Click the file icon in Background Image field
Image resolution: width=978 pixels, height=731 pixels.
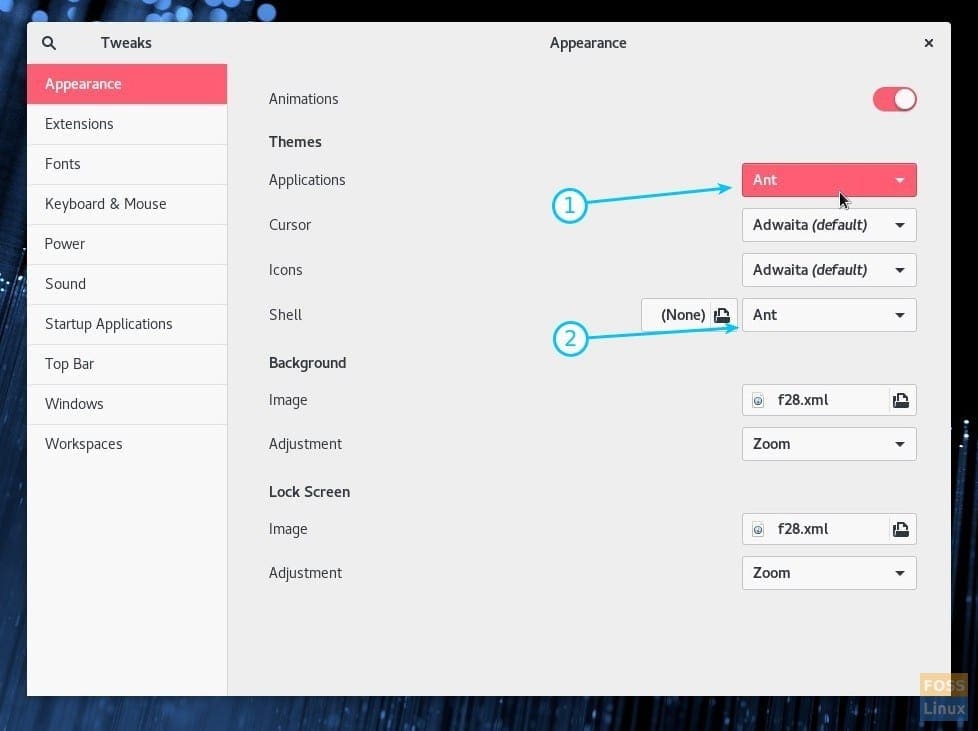click(x=758, y=400)
